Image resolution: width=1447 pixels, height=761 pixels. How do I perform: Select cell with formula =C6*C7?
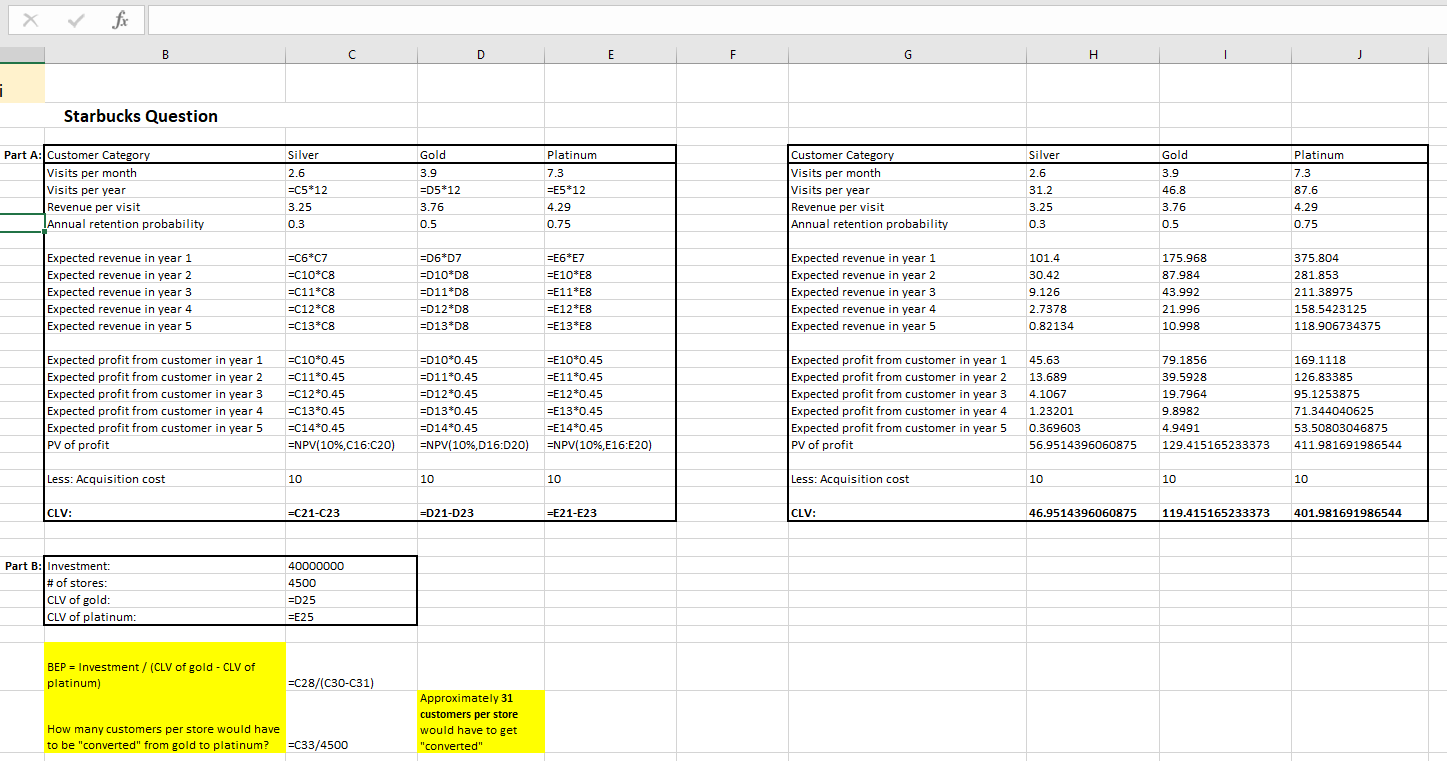[351, 258]
